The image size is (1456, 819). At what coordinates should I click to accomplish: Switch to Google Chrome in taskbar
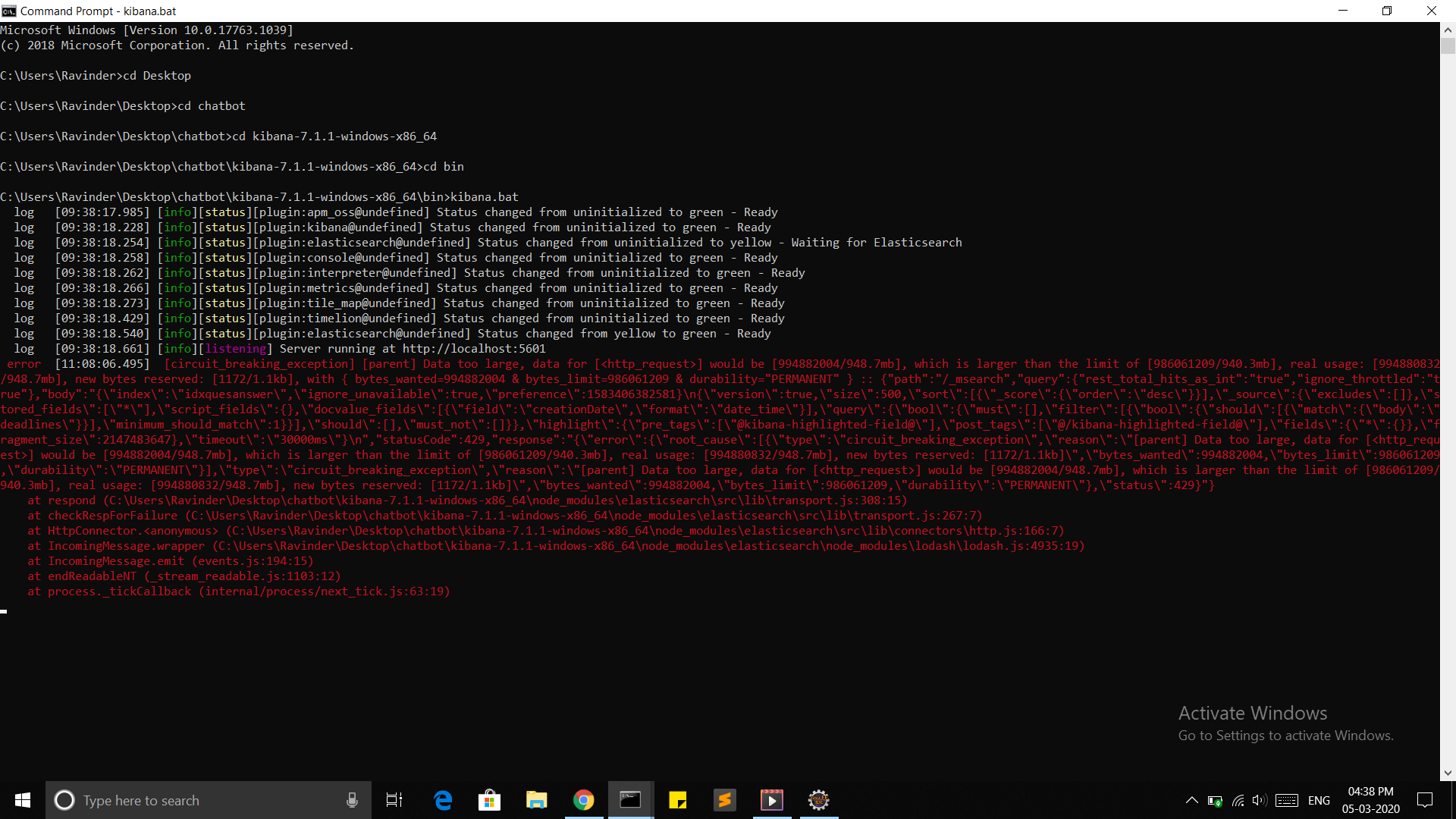pyautogui.click(x=584, y=800)
